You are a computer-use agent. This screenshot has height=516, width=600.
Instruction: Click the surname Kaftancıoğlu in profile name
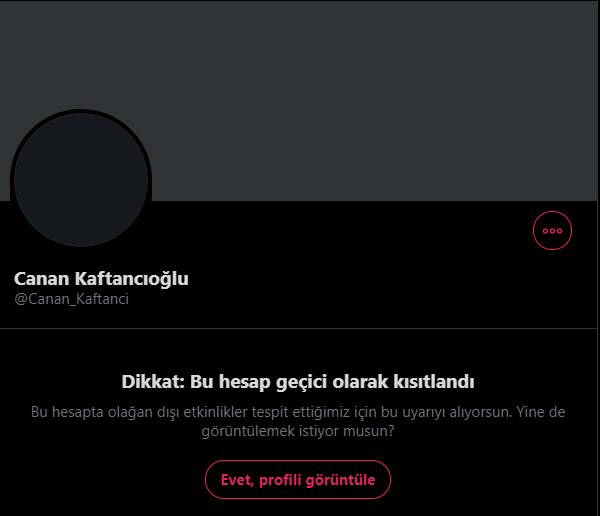pyautogui.click(x=131, y=279)
